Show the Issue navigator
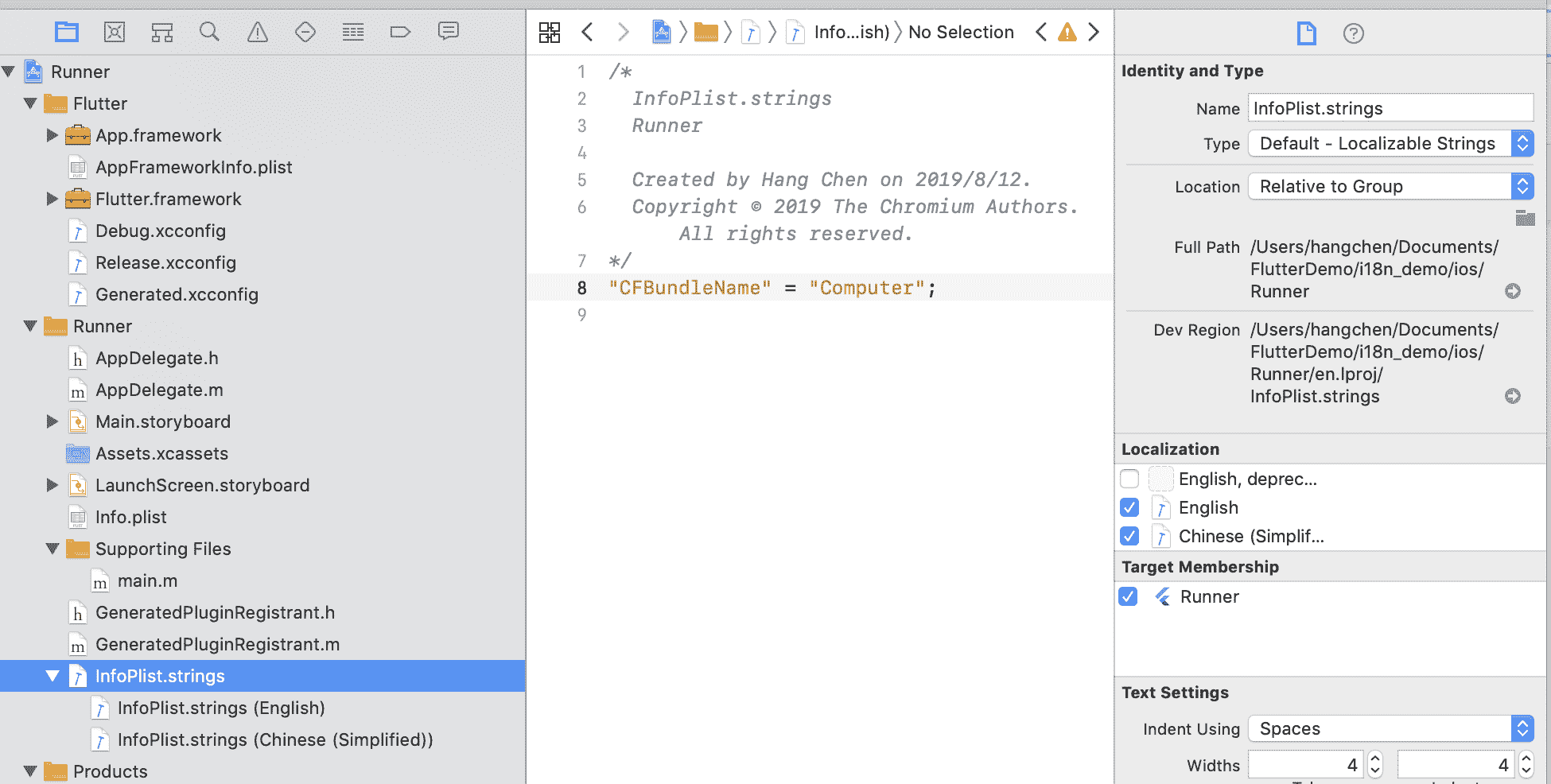Viewport: 1551px width, 784px height. tap(258, 32)
